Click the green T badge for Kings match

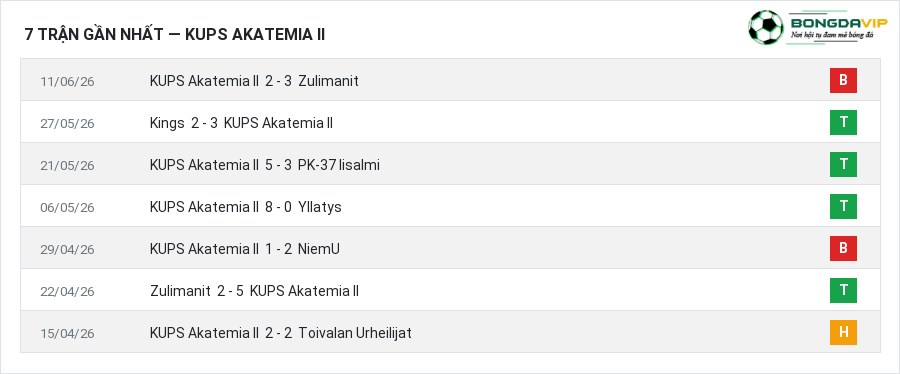pyautogui.click(x=843, y=122)
